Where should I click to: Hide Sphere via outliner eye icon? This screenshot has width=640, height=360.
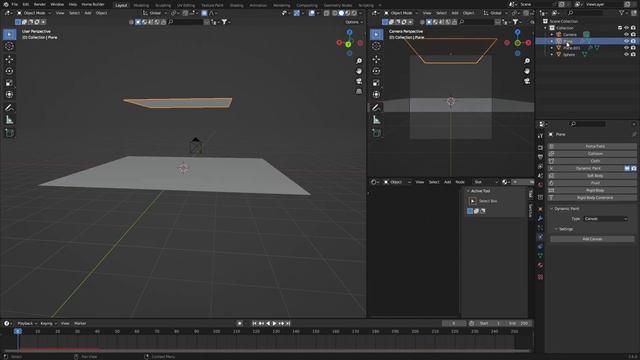626,54
